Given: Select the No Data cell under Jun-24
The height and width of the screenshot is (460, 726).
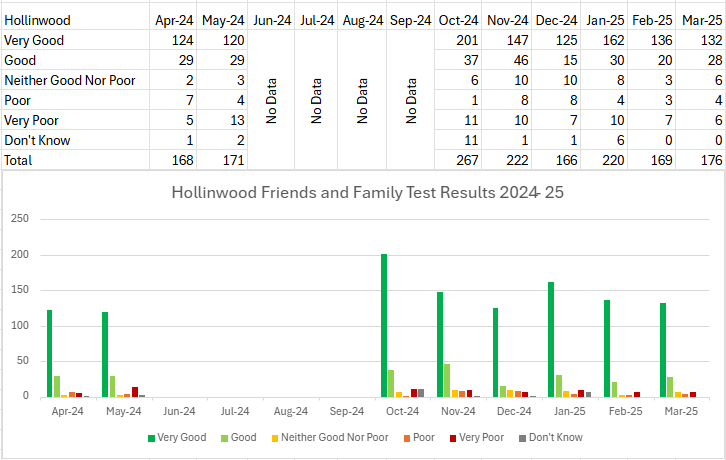Looking at the screenshot, I should (270, 100).
